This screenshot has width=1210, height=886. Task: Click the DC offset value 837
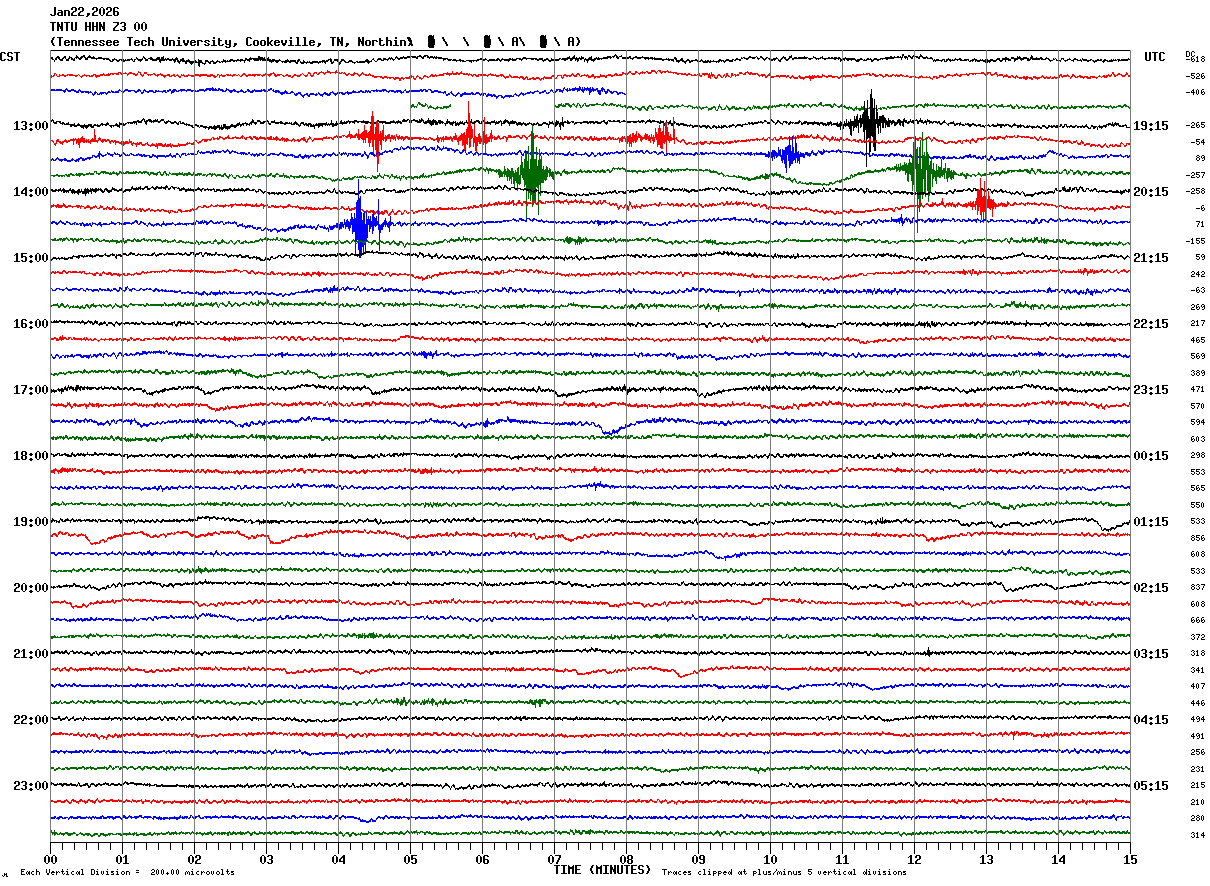(x=1197, y=587)
